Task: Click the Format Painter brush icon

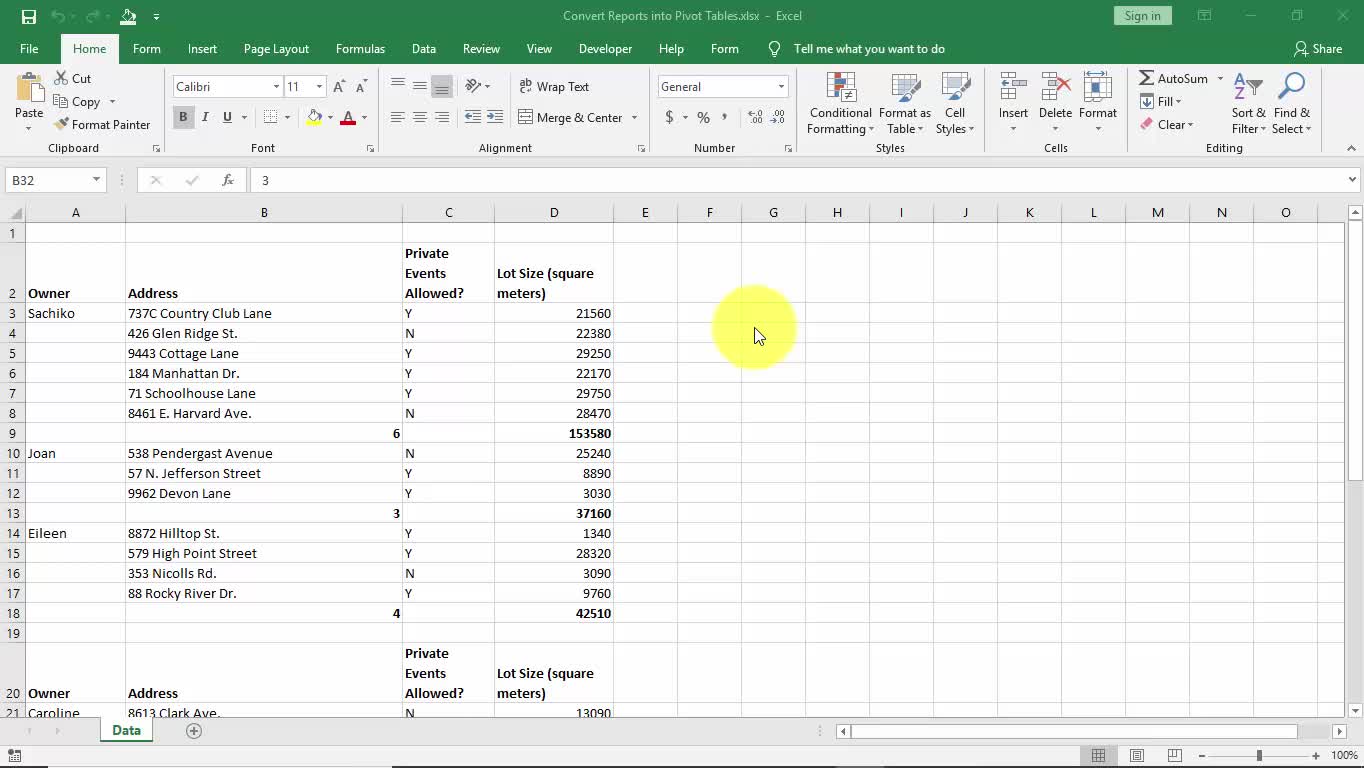Action: (62, 125)
